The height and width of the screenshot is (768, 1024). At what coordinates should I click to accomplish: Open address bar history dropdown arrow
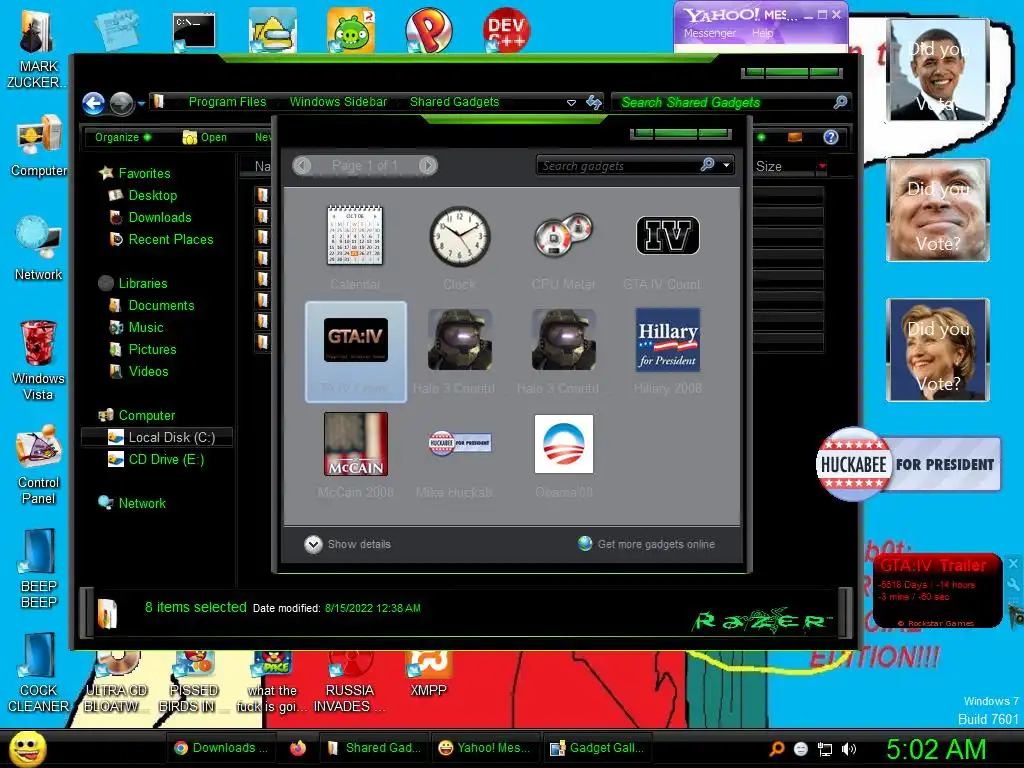[571, 103]
